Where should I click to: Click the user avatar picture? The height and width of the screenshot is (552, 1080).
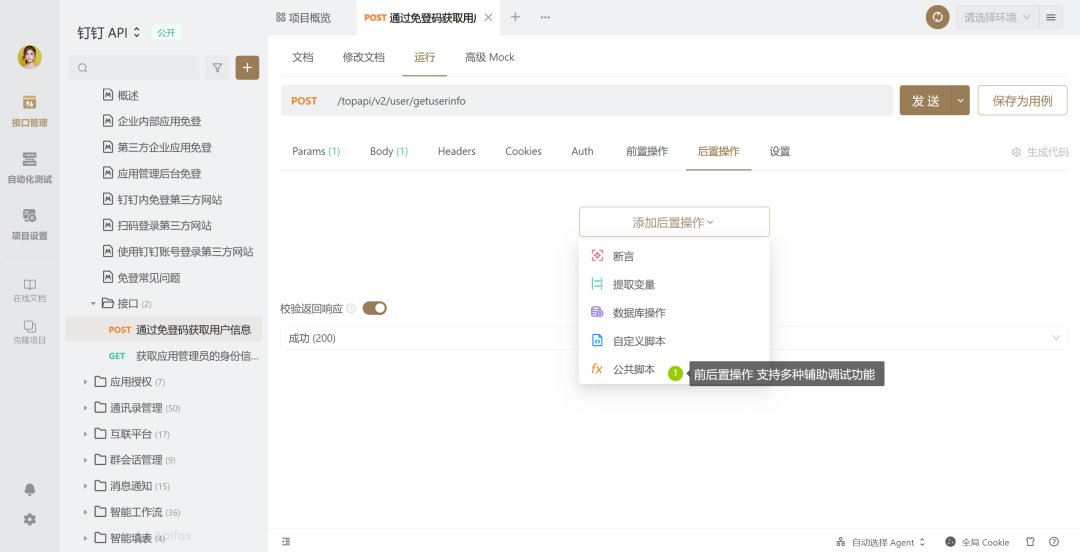pos(30,57)
